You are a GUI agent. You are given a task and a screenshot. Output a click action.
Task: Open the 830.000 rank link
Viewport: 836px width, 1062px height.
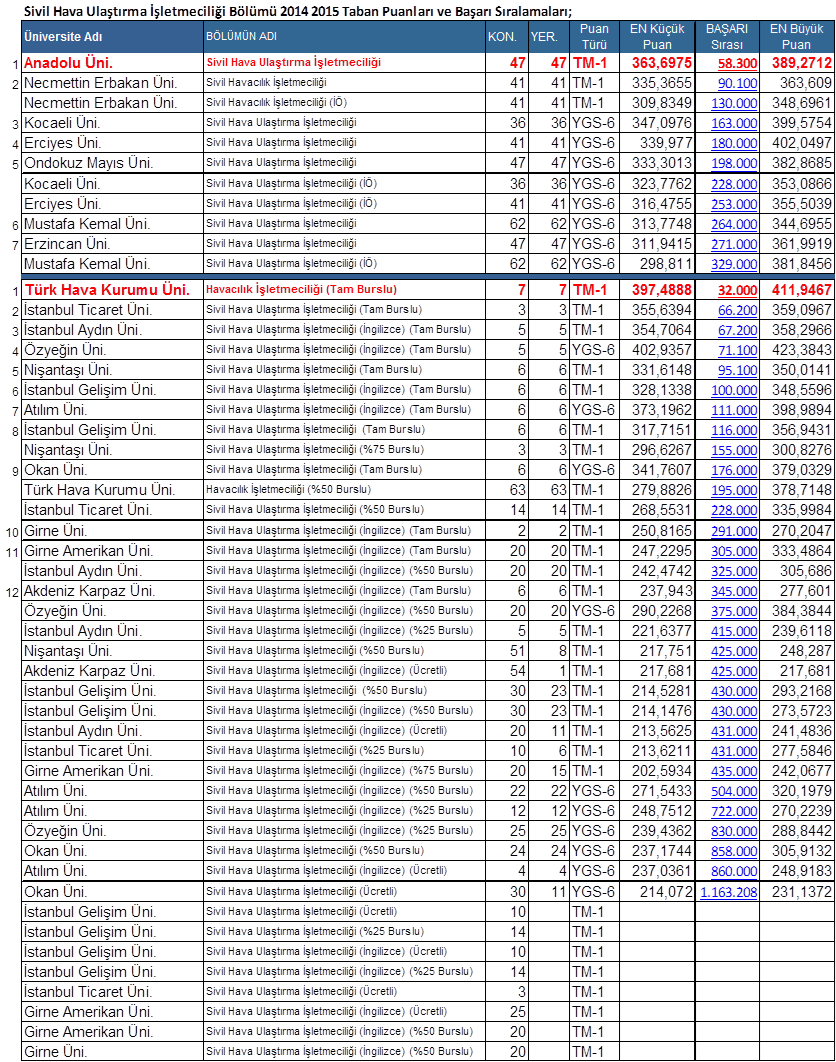[734, 831]
